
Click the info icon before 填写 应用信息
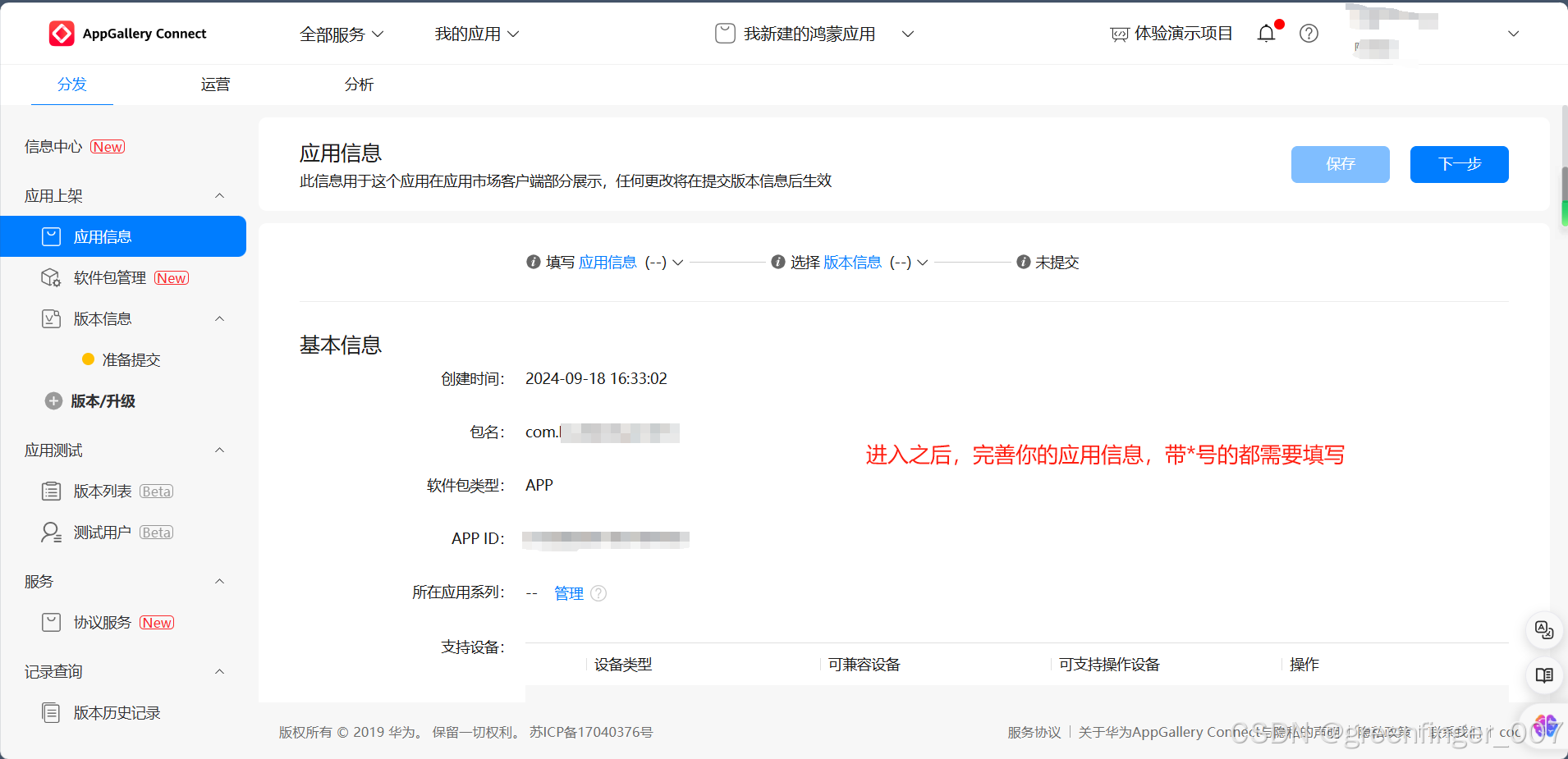click(534, 262)
